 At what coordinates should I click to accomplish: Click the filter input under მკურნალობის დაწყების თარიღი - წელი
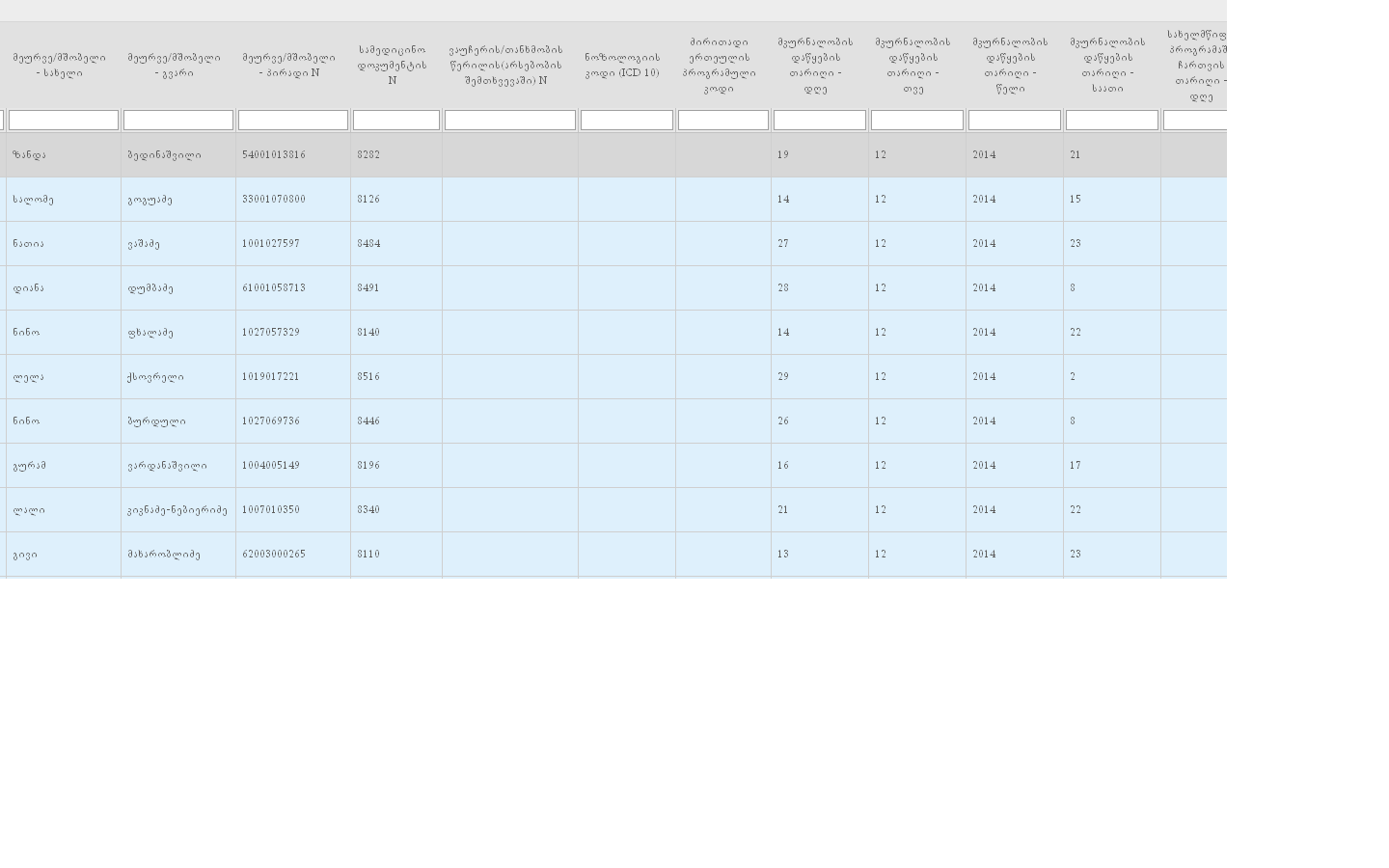coord(1015,120)
